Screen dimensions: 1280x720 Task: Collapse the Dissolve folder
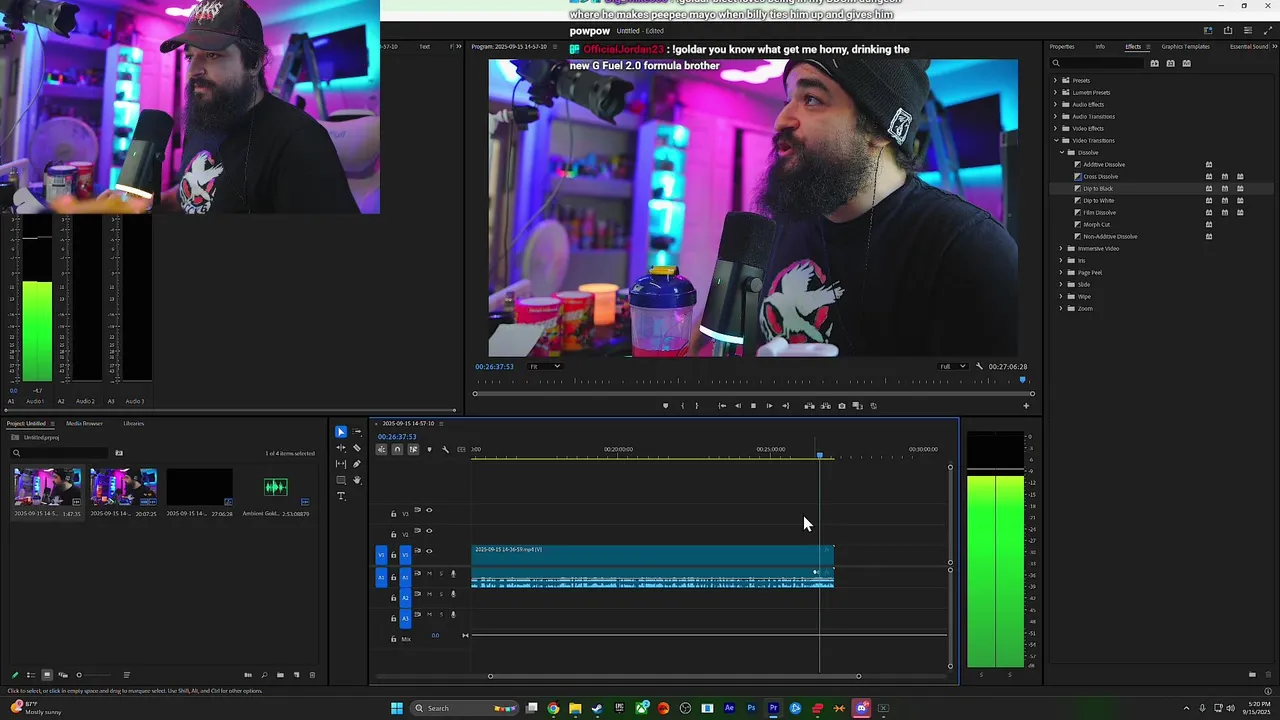(1061, 152)
